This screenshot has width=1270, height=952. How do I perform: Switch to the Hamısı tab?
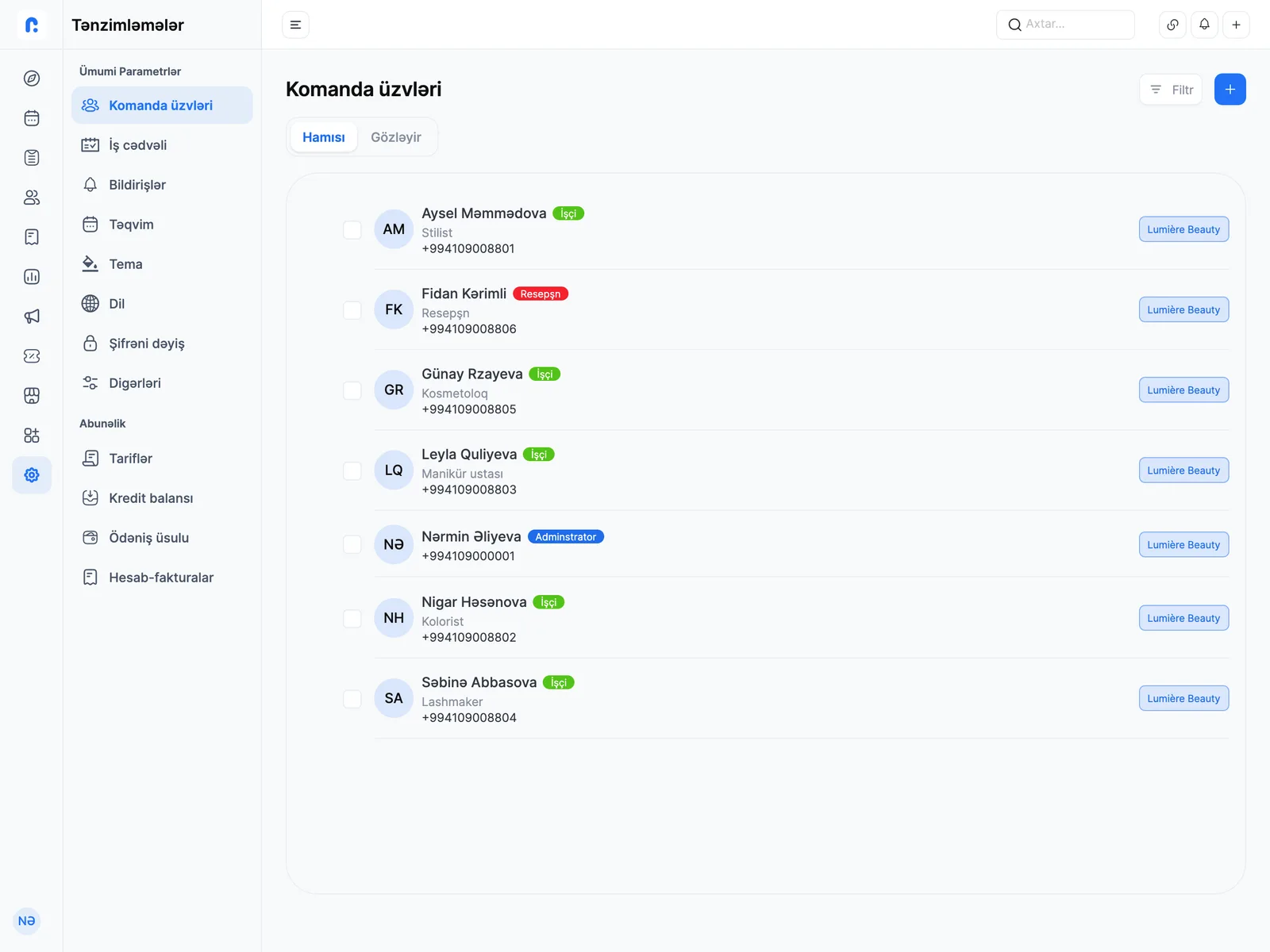point(324,137)
